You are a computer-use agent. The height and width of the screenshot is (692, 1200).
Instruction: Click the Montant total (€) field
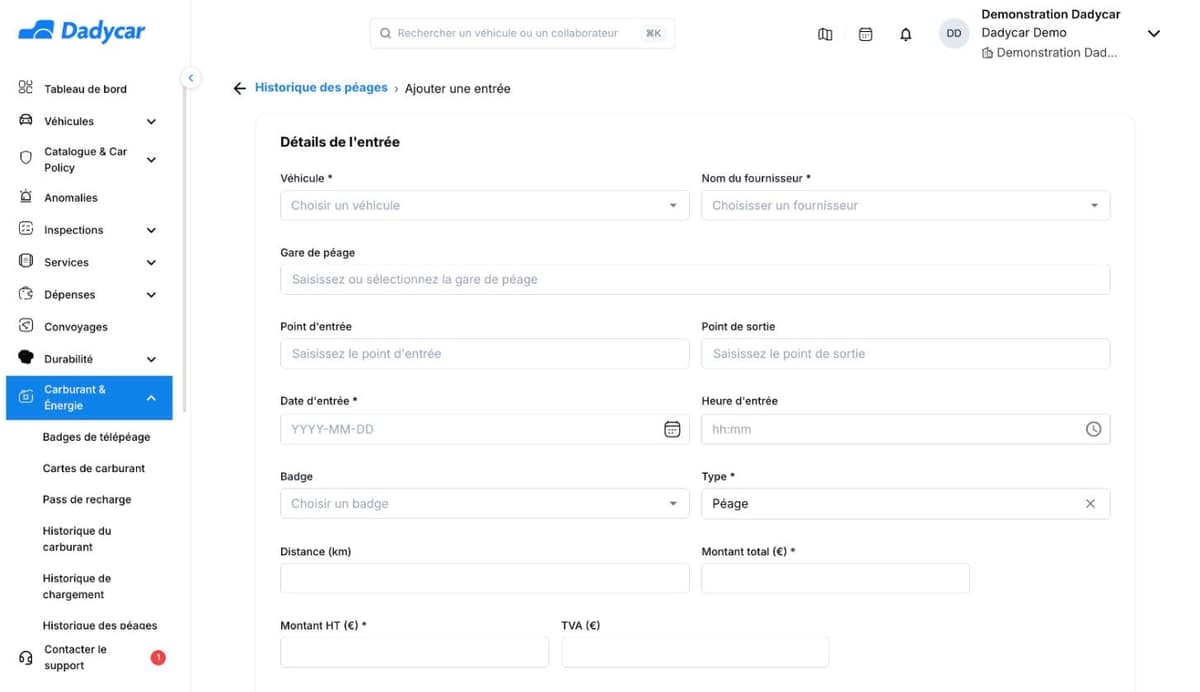pos(835,578)
